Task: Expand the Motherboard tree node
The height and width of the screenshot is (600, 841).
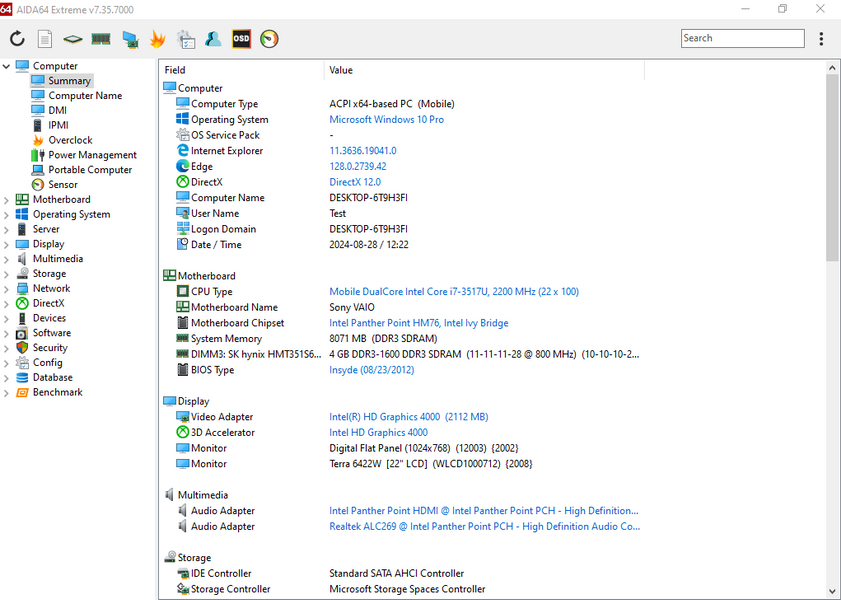Action: (6, 200)
